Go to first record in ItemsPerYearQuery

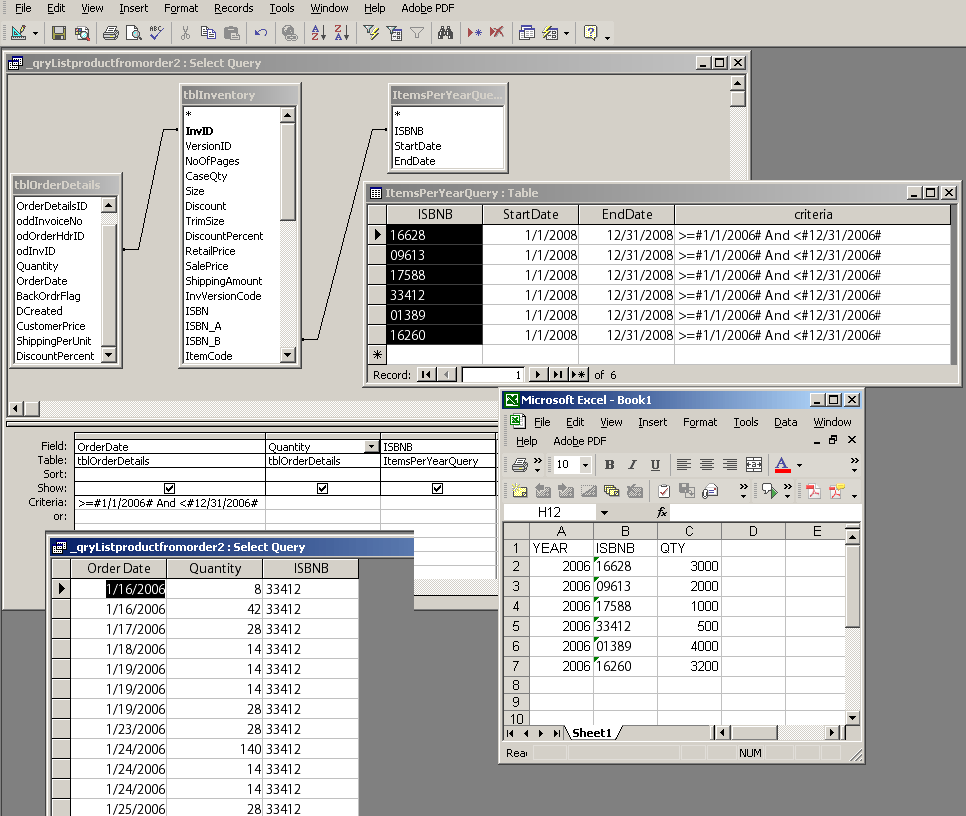pos(426,374)
